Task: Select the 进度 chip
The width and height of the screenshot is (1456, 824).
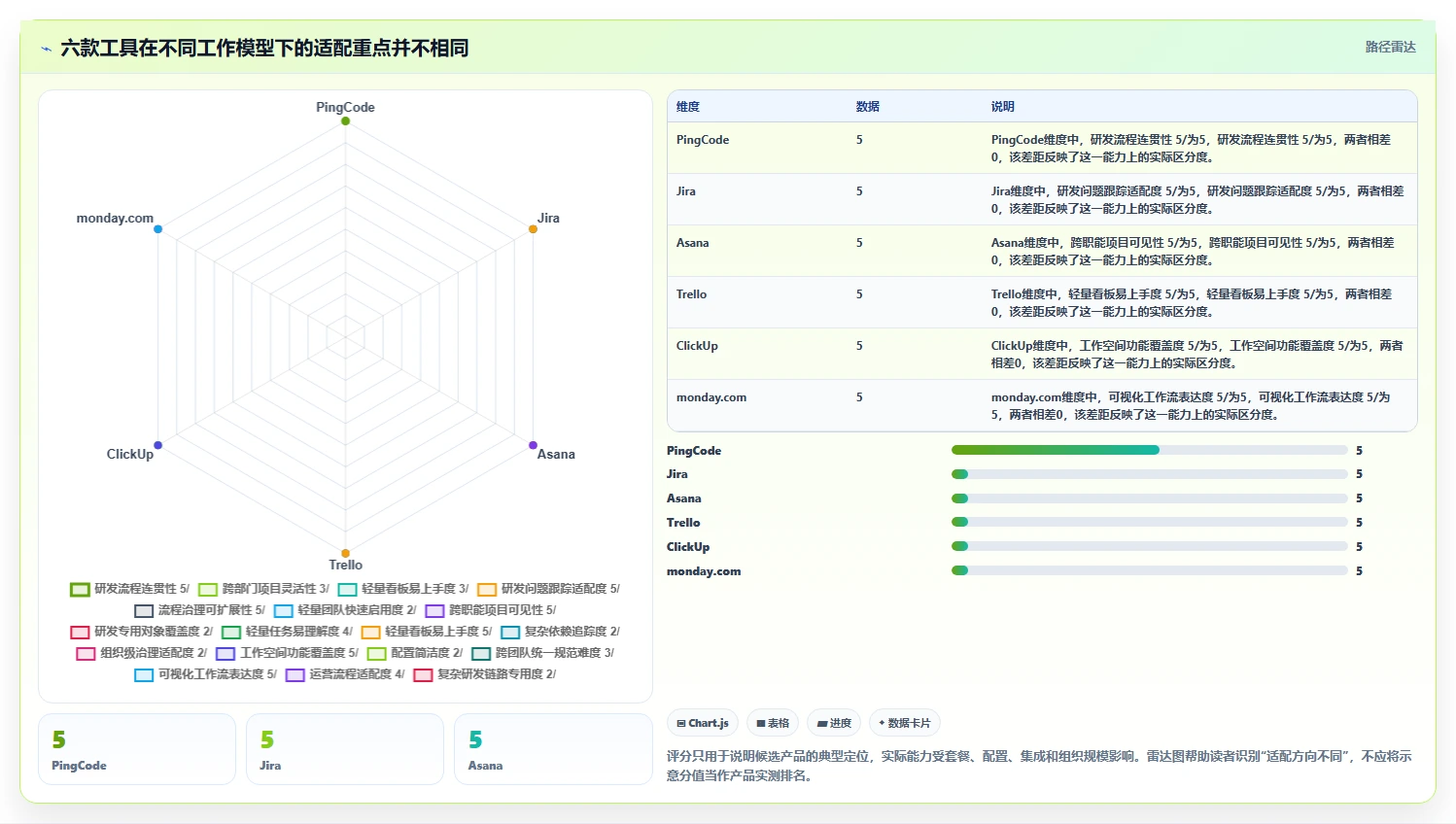Action: 834,723
